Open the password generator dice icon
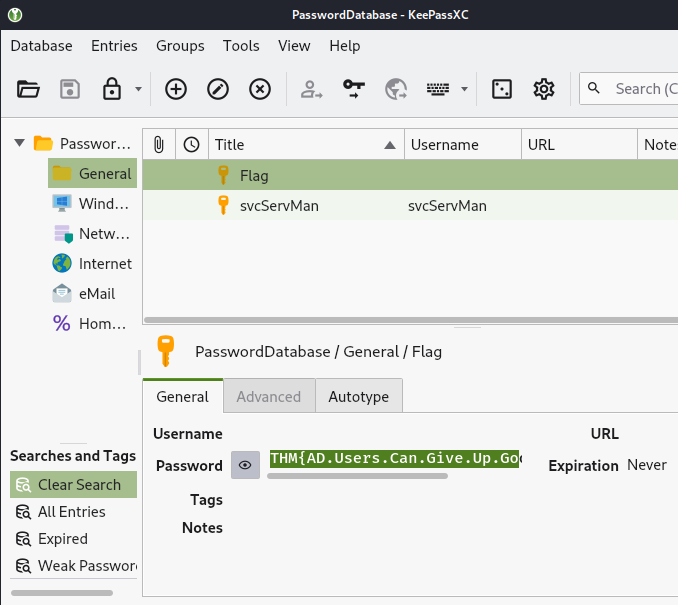678x605 pixels. pos(502,90)
